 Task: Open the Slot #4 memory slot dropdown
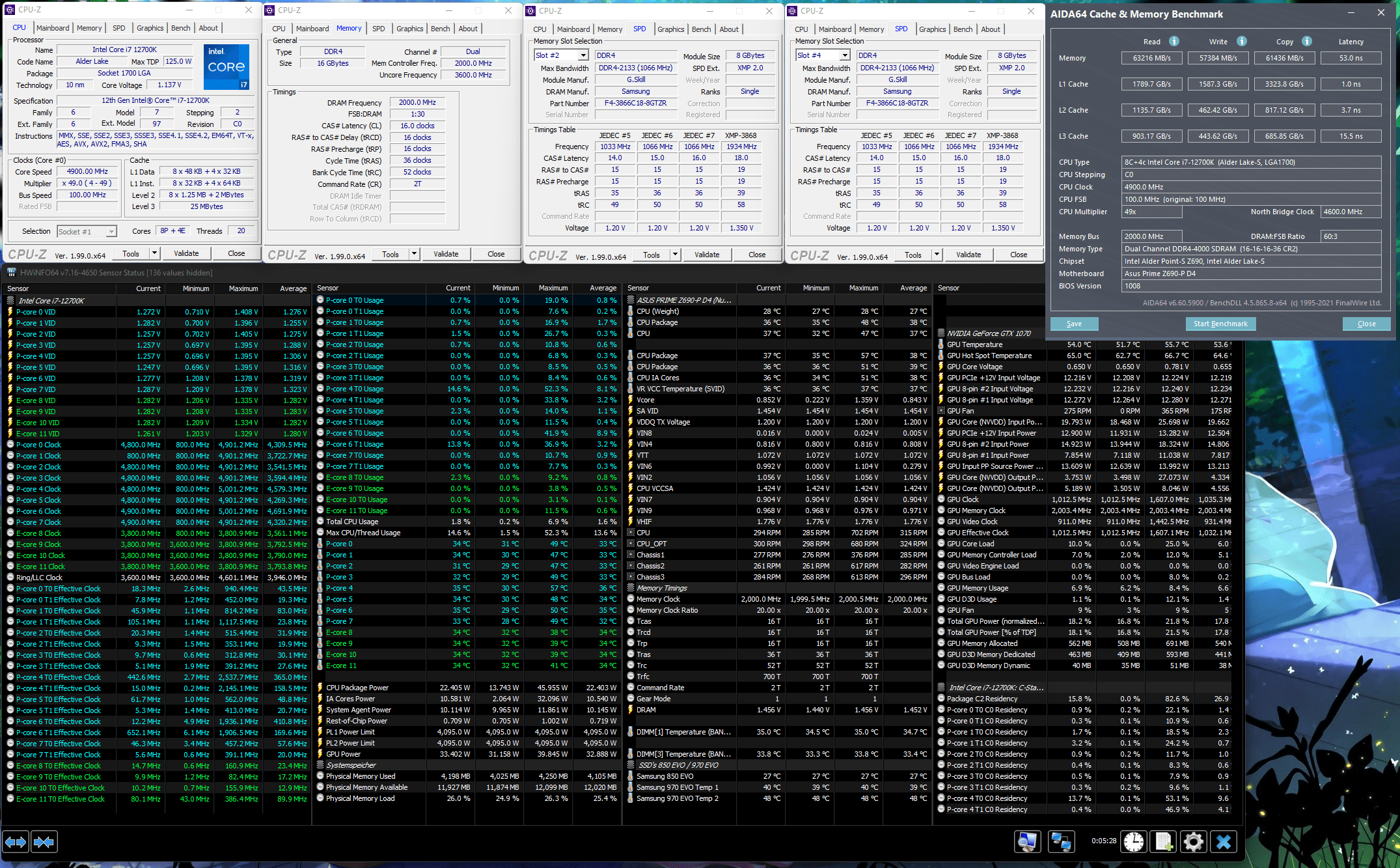845,55
